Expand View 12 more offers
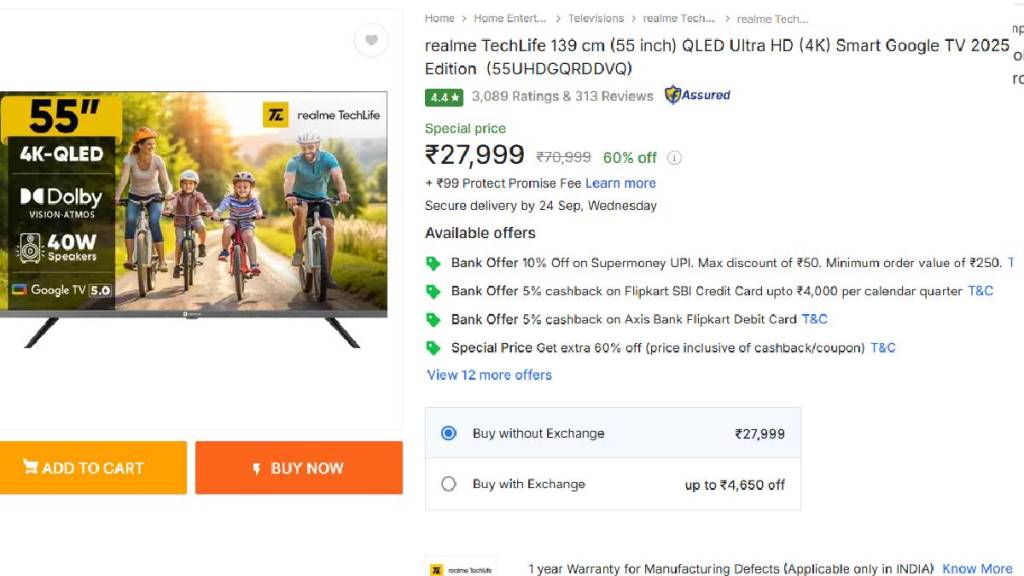The image size is (1024, 576). (x=489, y=375)
